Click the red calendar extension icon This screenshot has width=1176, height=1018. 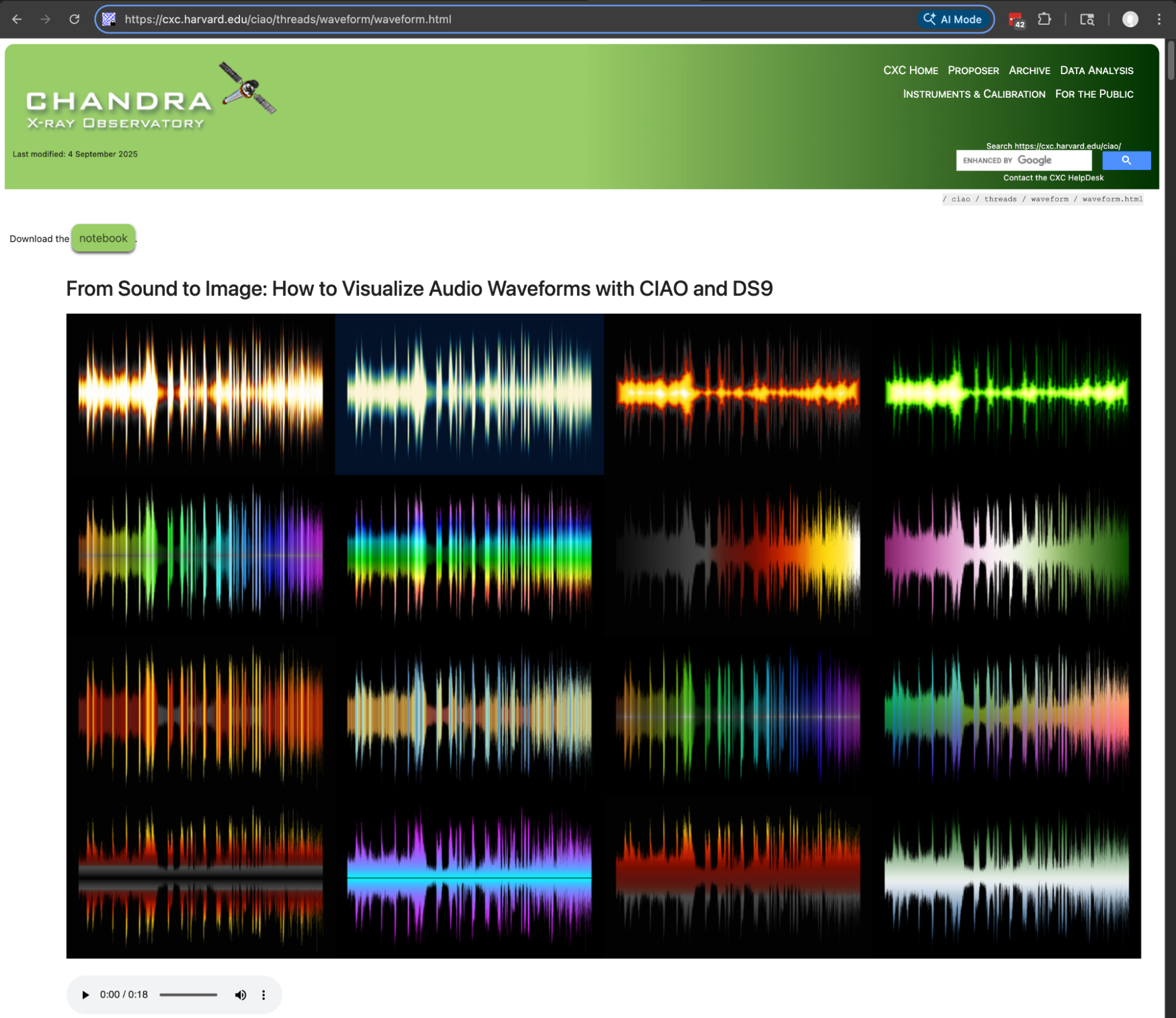1016,20
